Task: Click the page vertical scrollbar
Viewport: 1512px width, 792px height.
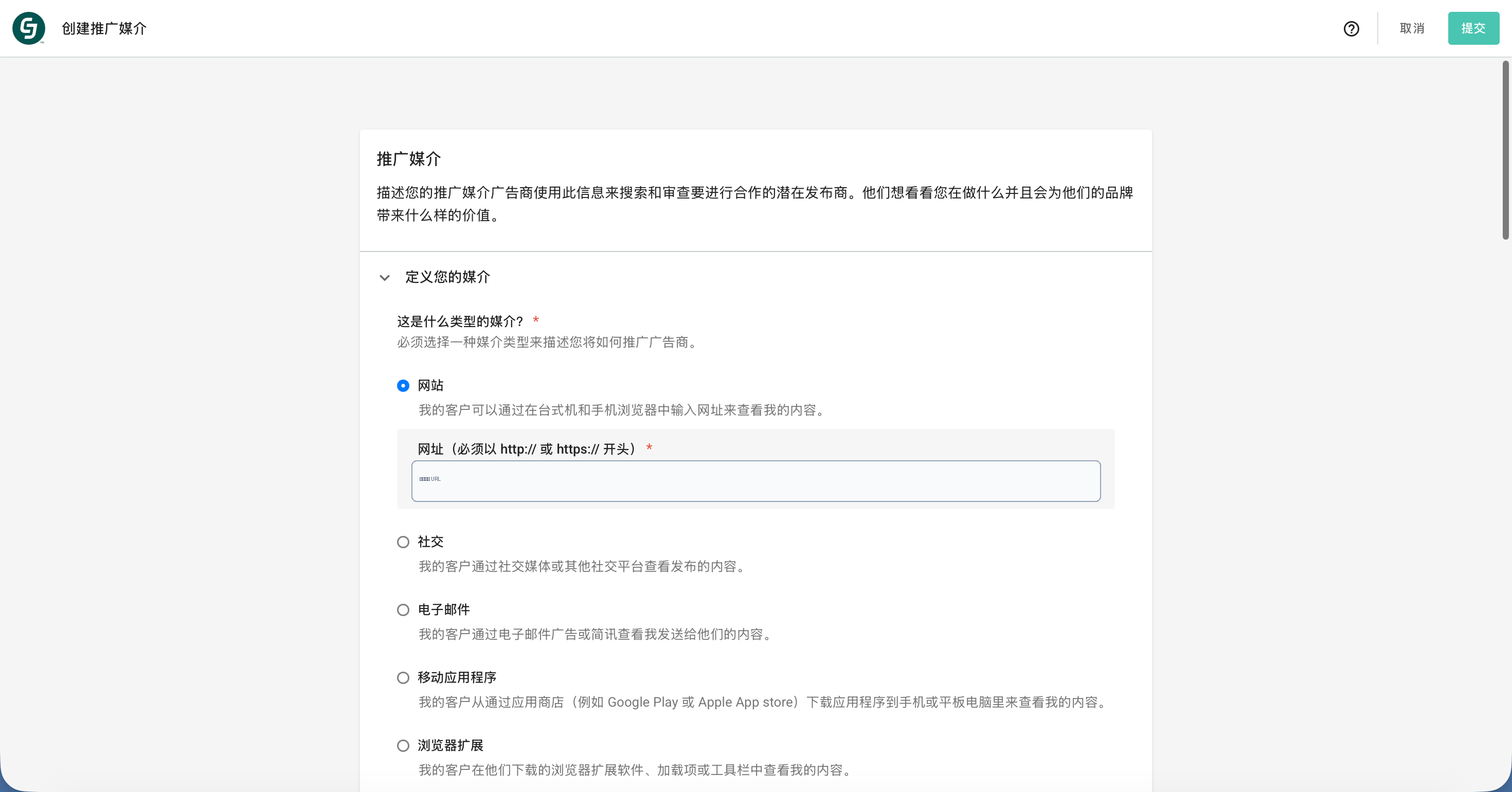Action: 1505,150
